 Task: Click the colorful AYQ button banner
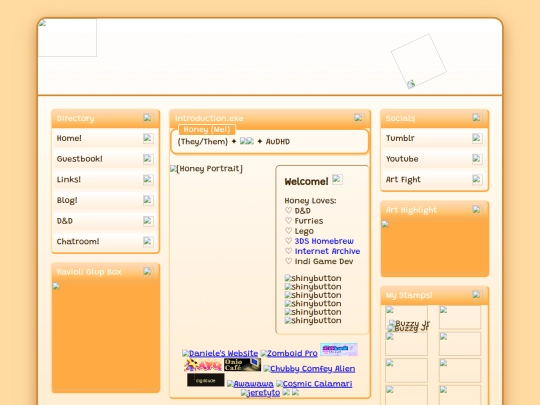203,365
